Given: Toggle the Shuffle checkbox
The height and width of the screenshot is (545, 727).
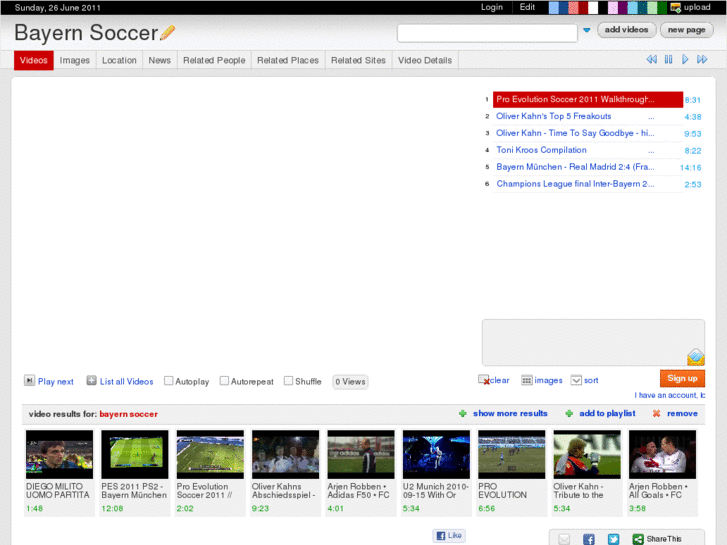Looking at the screenshot, I should click(288, 381).
